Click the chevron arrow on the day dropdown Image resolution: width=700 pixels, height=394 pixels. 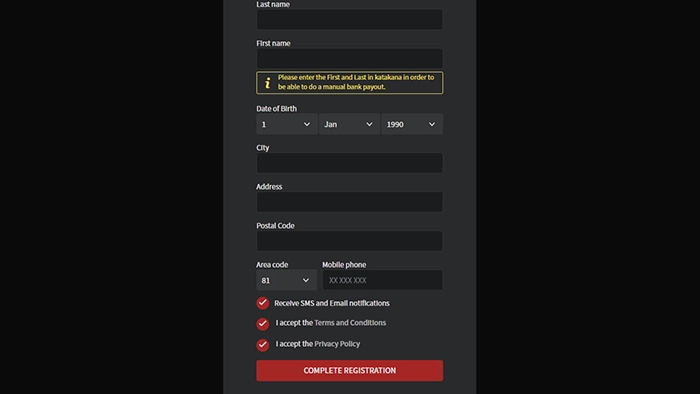[307, 124]
